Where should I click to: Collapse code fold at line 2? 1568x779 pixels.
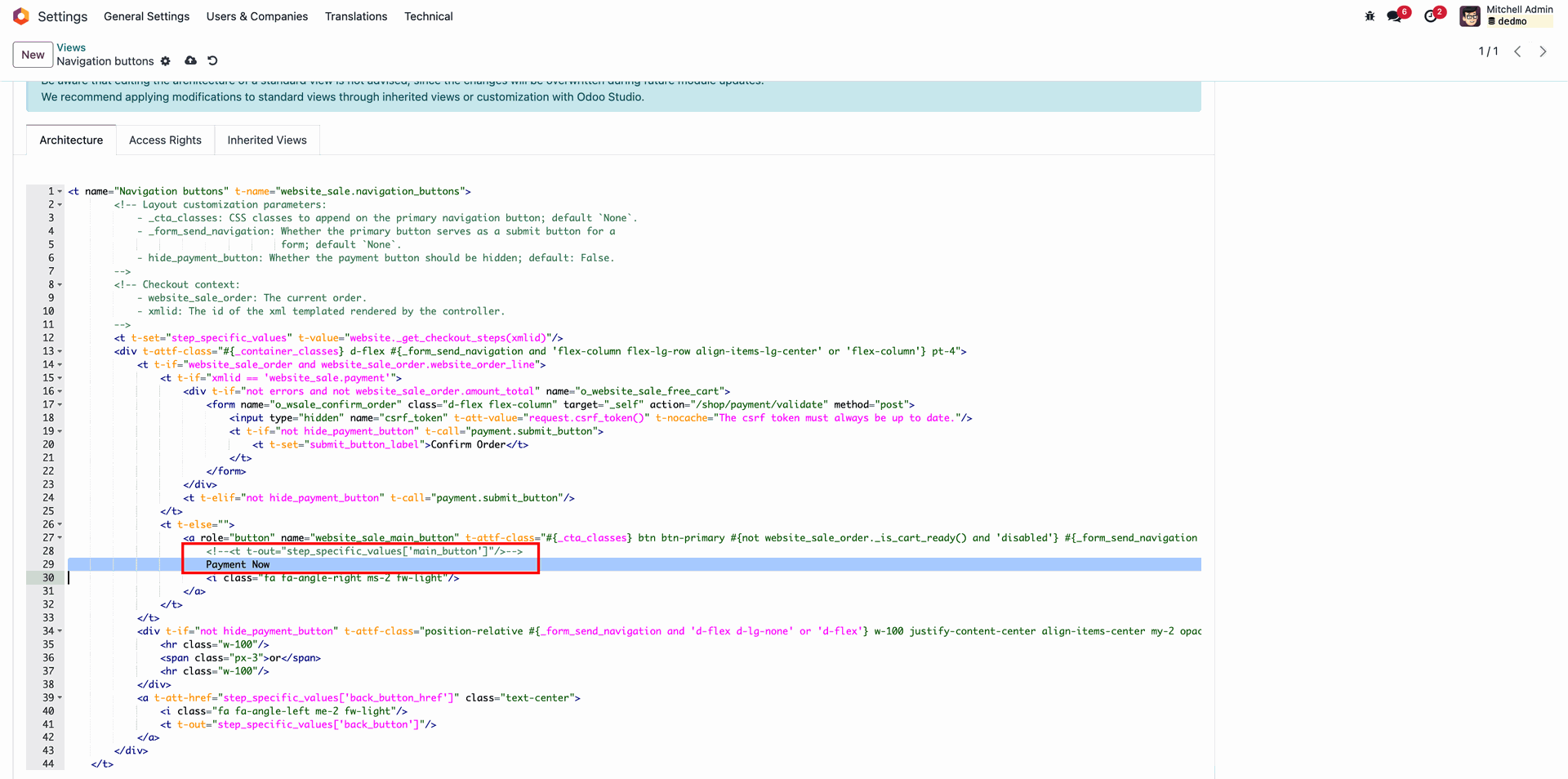tap(60, 205)
